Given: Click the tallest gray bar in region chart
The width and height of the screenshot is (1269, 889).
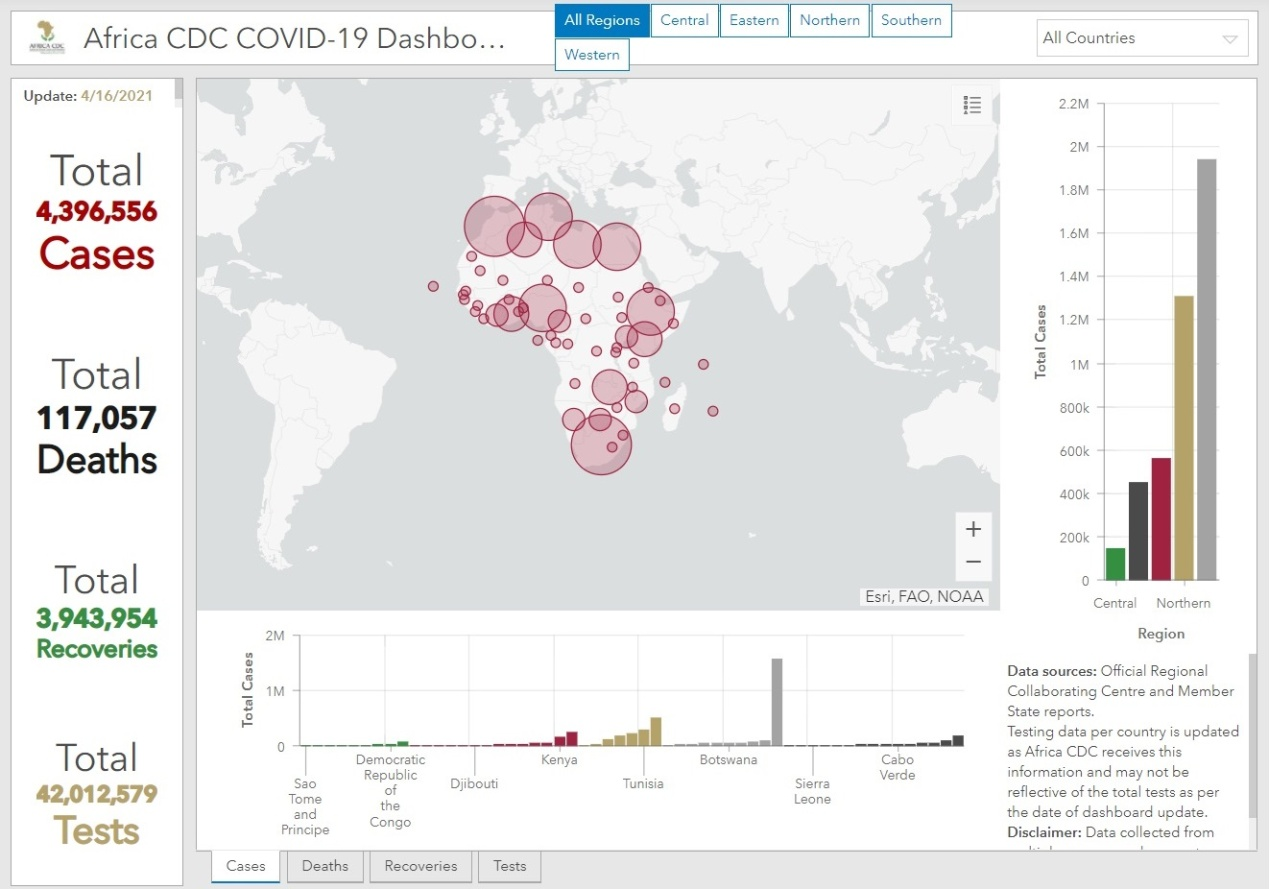Looking at the screenshot, I should coord(1207,370).
